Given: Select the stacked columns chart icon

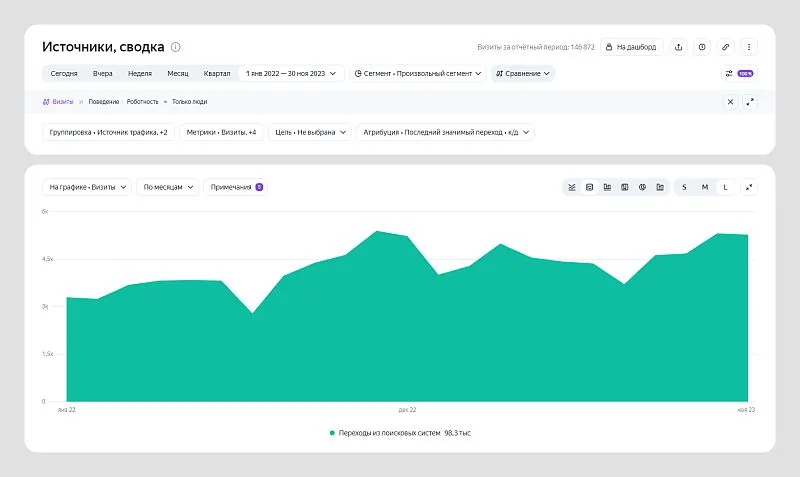Looking at the screenshot, I should 624,187.
